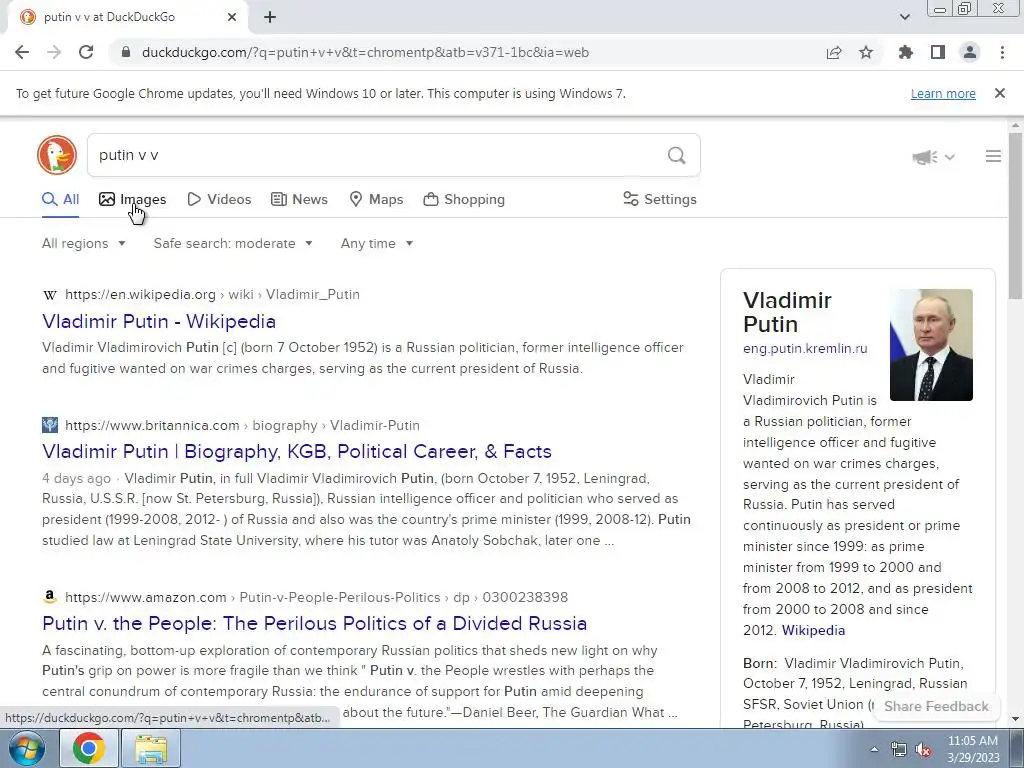
Task: Close the 'putin v v' tab
Action: tap(232, 17)
